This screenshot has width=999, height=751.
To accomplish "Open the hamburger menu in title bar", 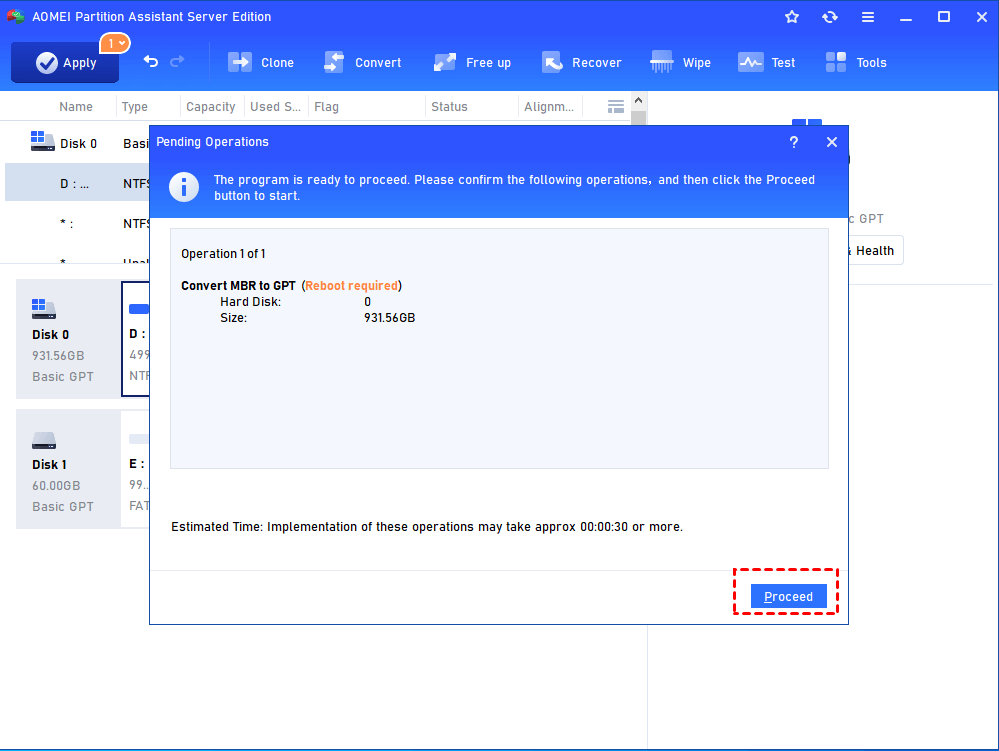I will tap(868, 17).
